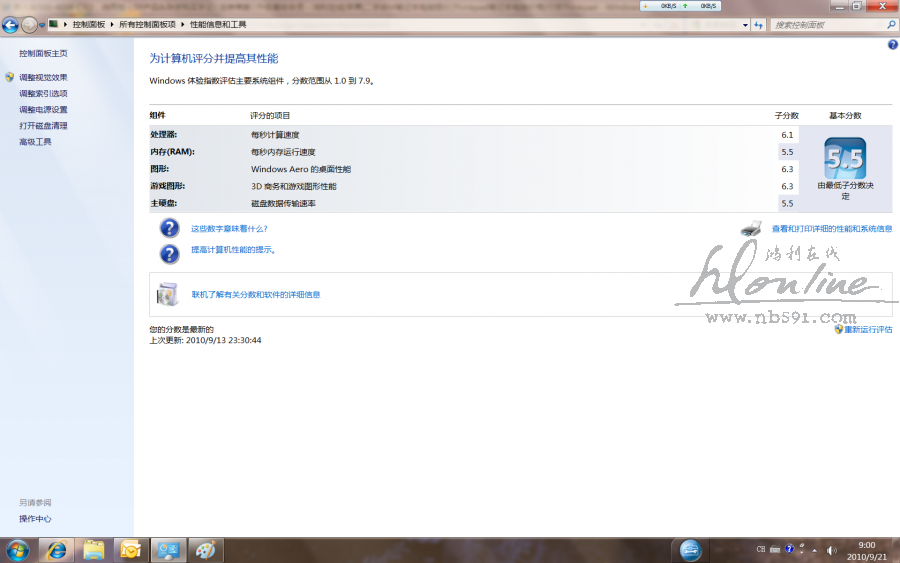Click the question icon beside 这些数字意味着什么
The width and height of the screenshot is (900, 563).
(x=169, y=228)
